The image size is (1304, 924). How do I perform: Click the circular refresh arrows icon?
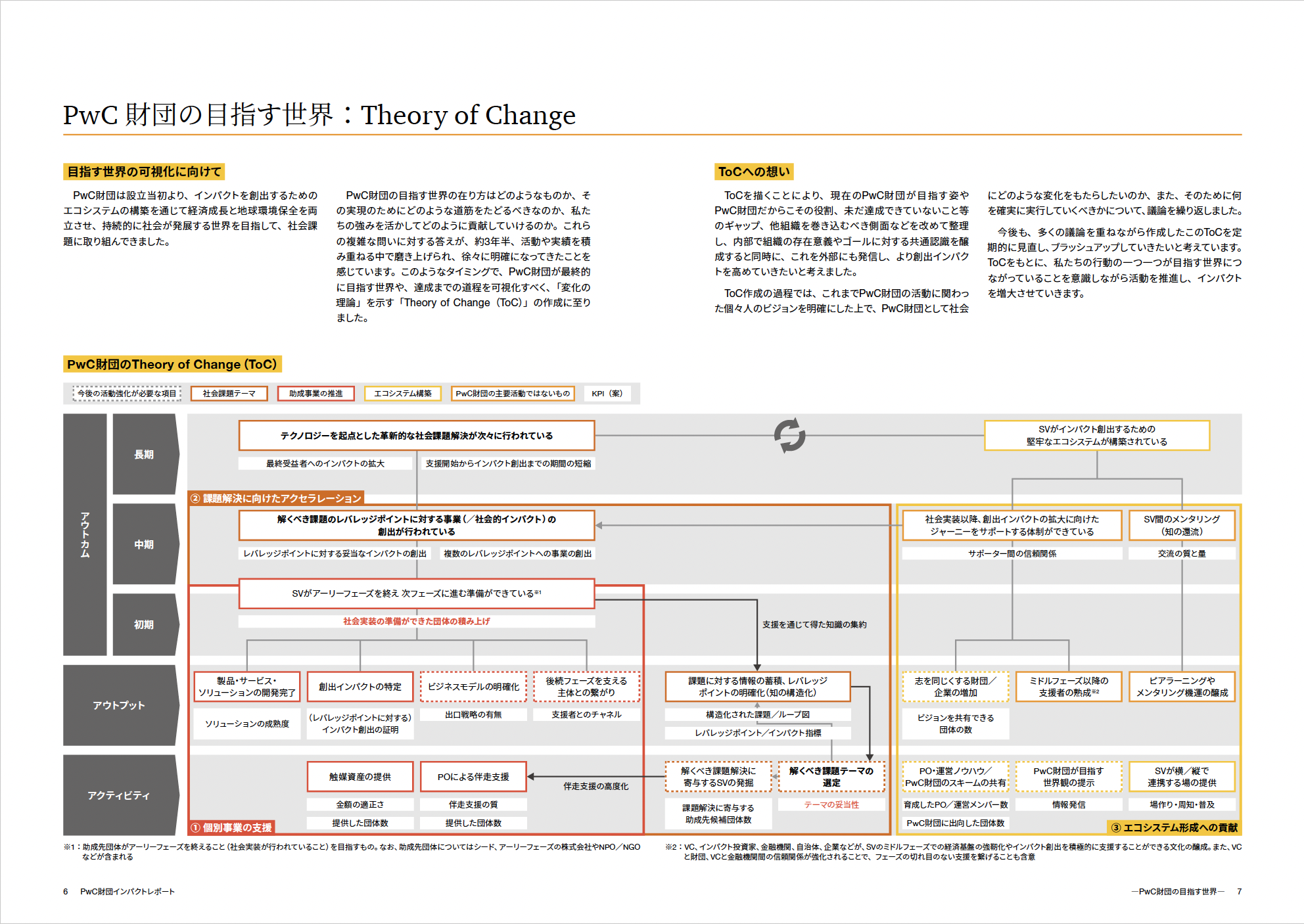click(789, 435)
